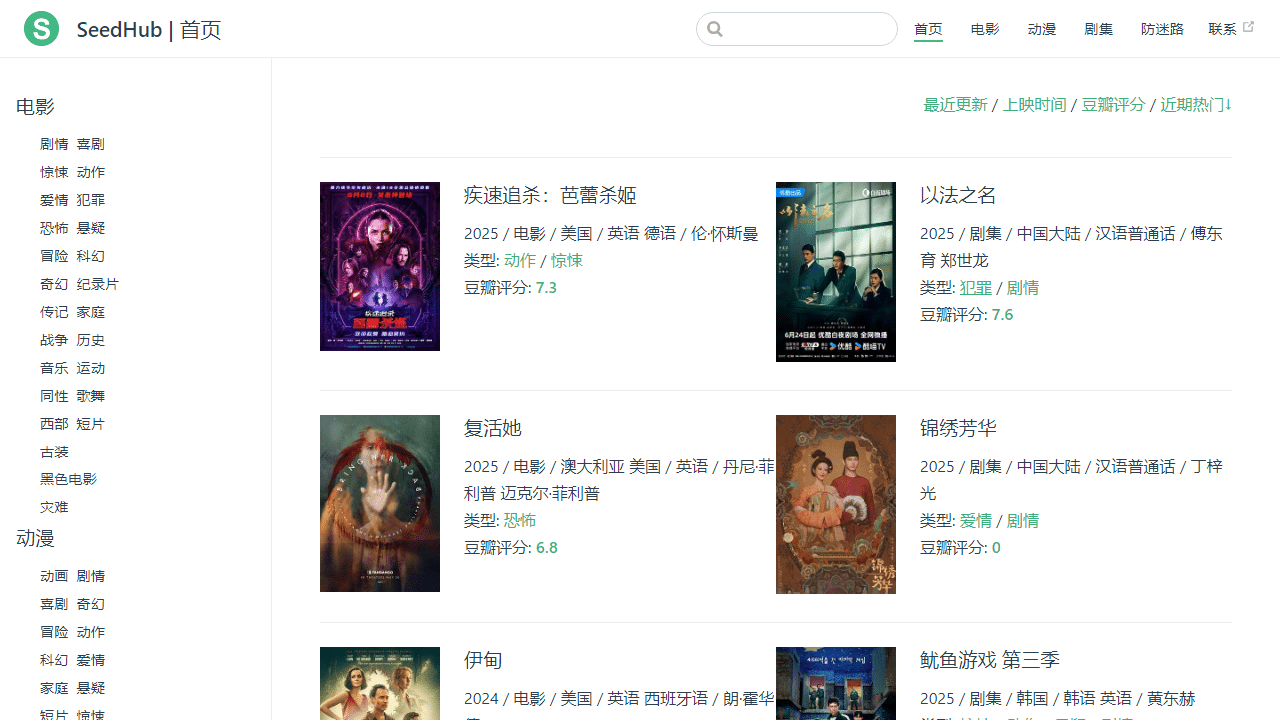This screenshot has width=1280, height=720.
Task: Select 歌舞 in the sidebar
Action: point(91,396)
